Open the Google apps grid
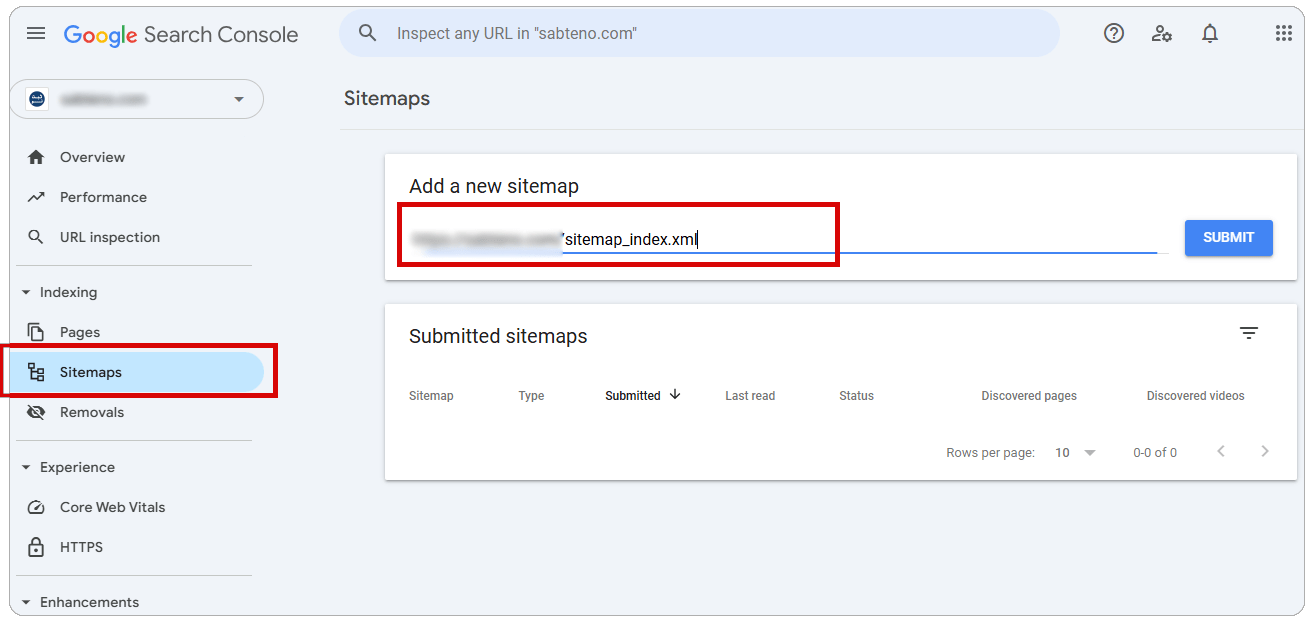 pos(1284,34)
